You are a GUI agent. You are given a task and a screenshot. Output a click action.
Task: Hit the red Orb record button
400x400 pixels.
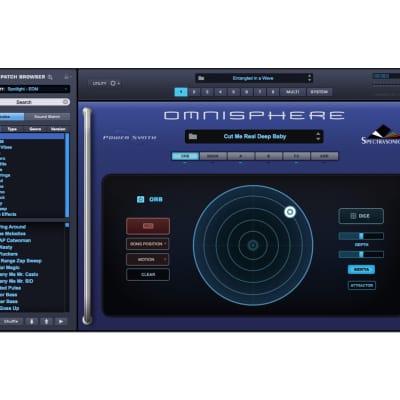click(x=148, y=226)
